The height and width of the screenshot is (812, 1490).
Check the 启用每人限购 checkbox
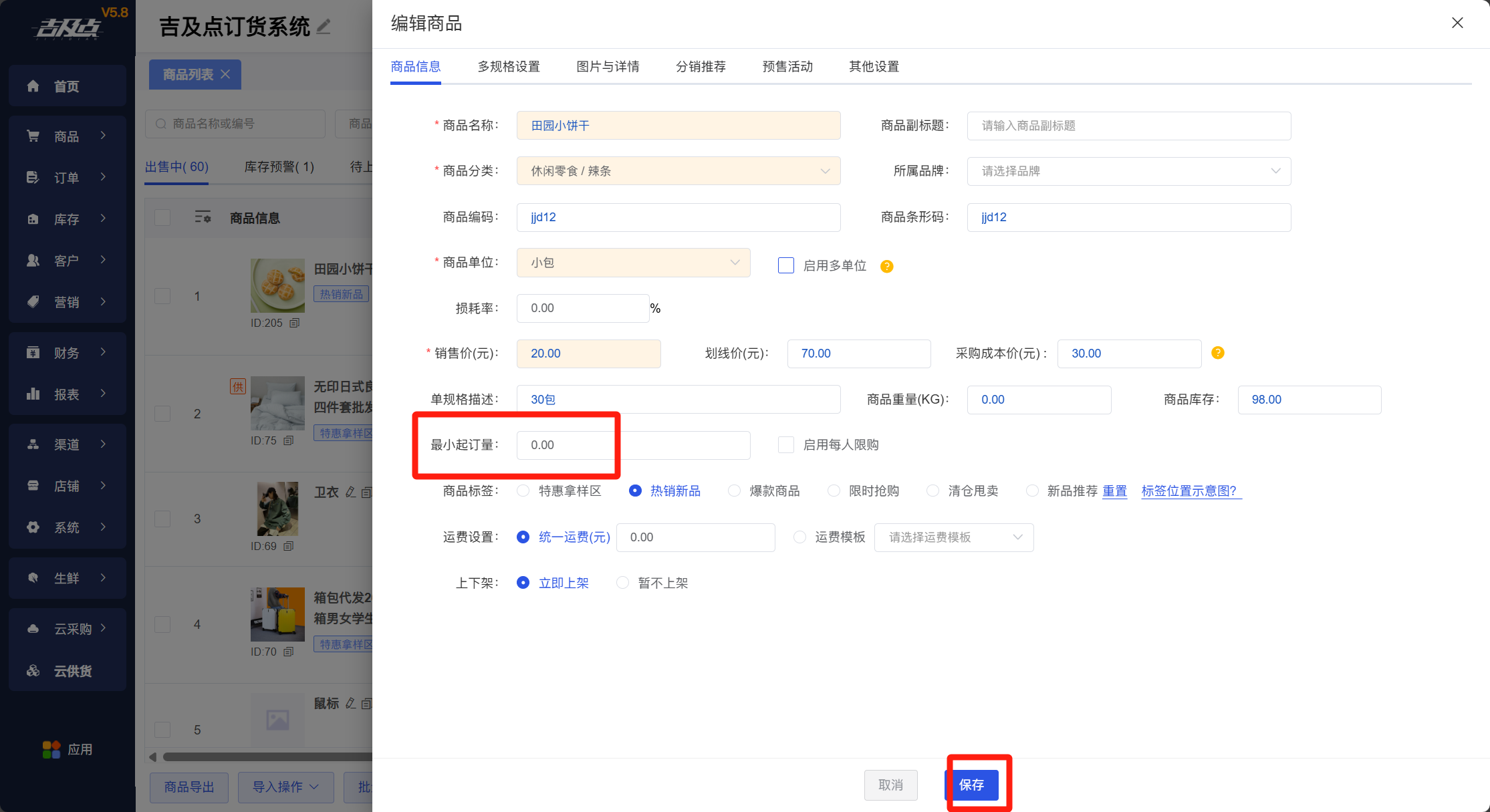pos(786,445)
